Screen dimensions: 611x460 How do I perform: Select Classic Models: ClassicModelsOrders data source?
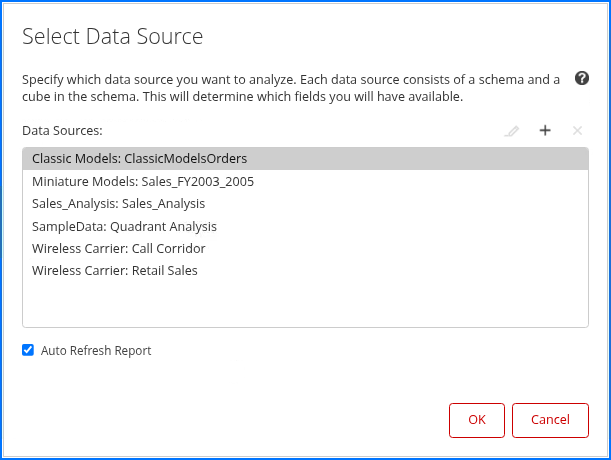(x=139, y=158)
